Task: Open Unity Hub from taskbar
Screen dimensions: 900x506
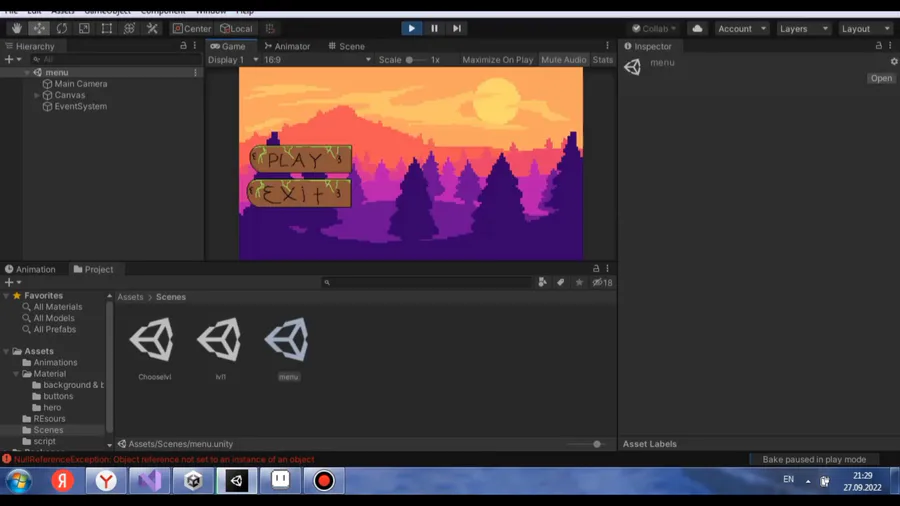Action: 193,481
